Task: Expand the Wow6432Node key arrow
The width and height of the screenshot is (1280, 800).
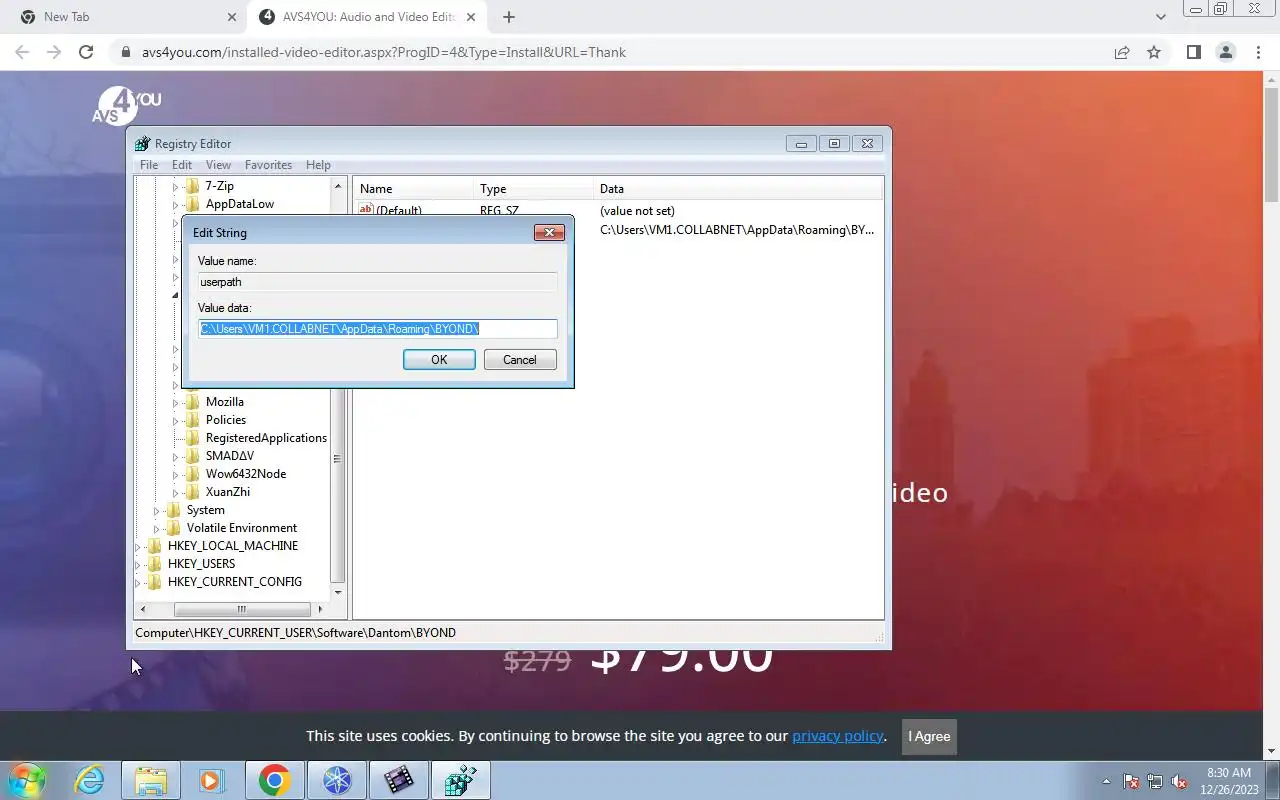Action: [175, 474]
